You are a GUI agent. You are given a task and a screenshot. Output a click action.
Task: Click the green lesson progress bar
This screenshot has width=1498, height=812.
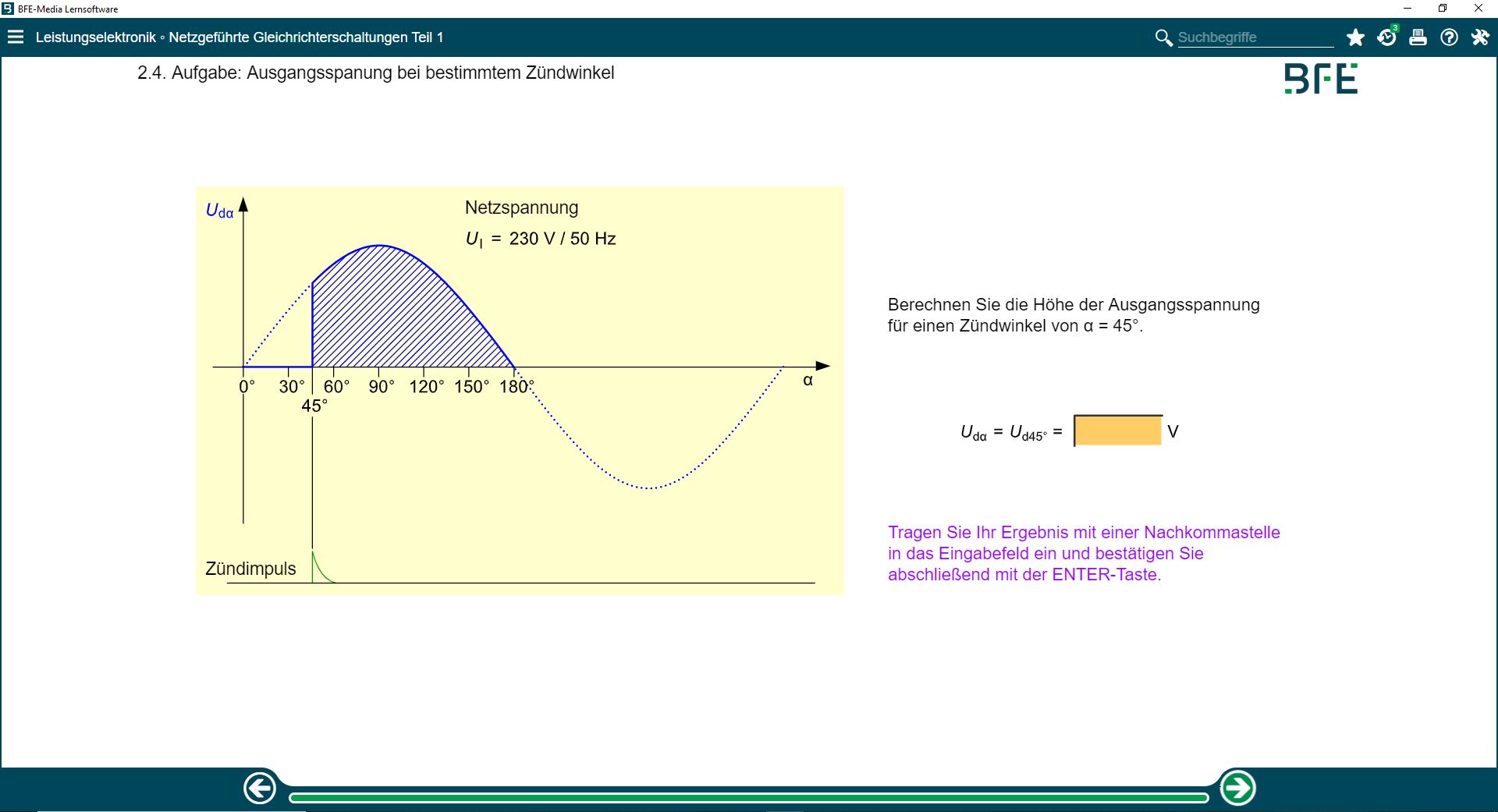point(748,797)
